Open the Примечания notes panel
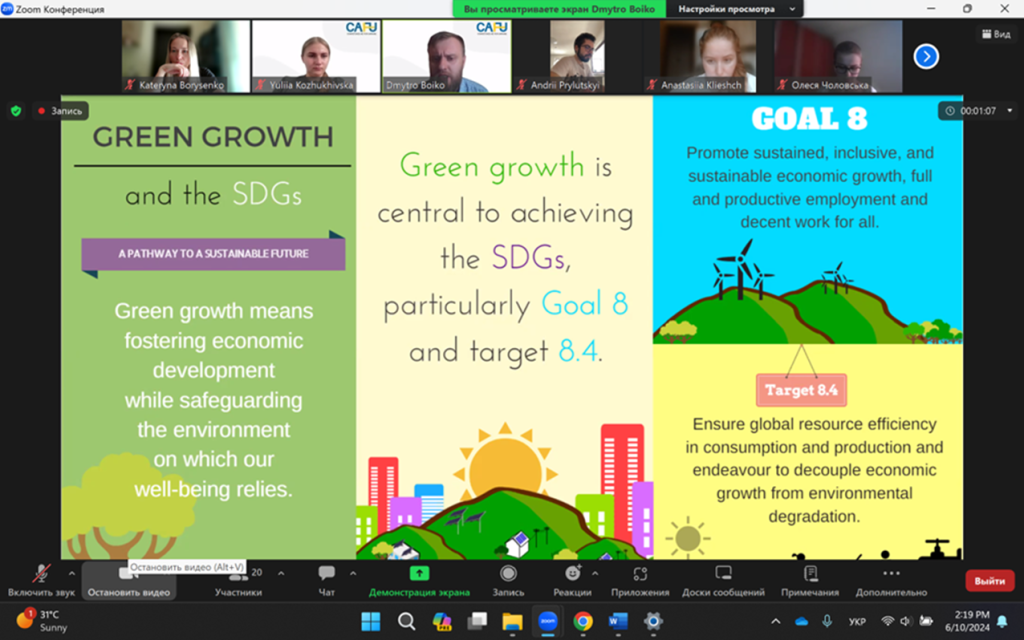The height and width of the screenshot is (640, 1024). coord(810,580)
